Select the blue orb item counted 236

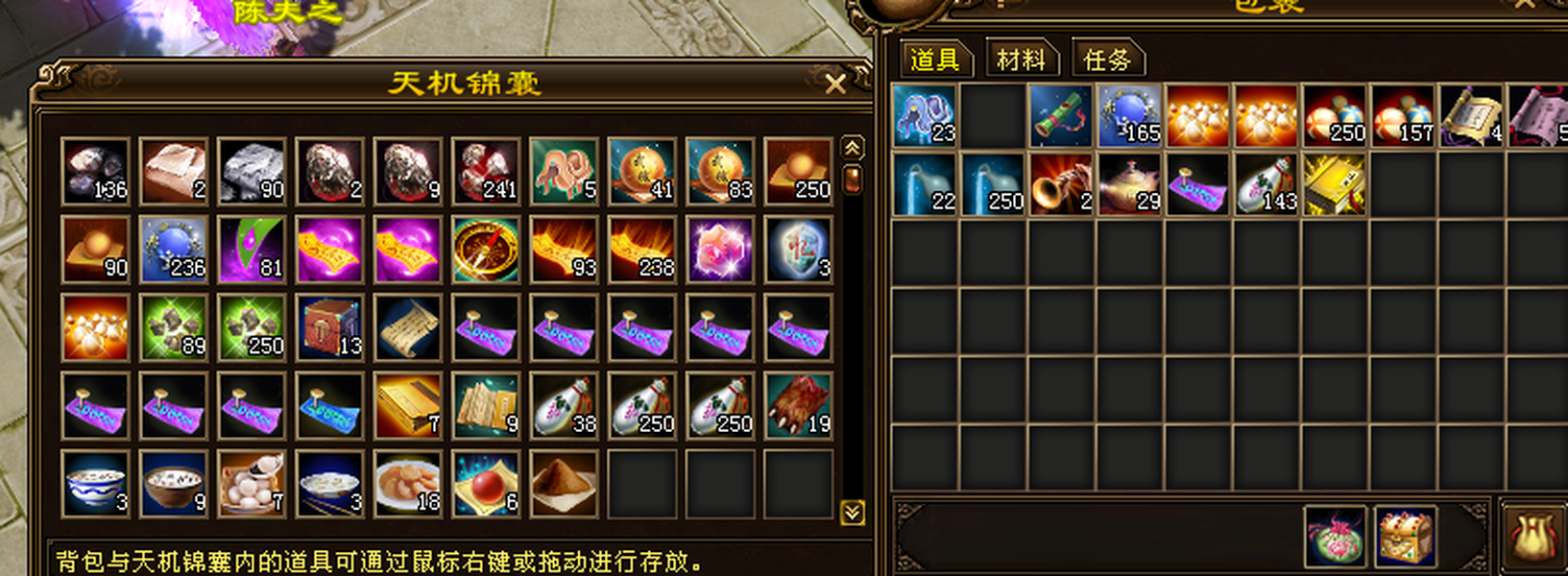(173, 250)
